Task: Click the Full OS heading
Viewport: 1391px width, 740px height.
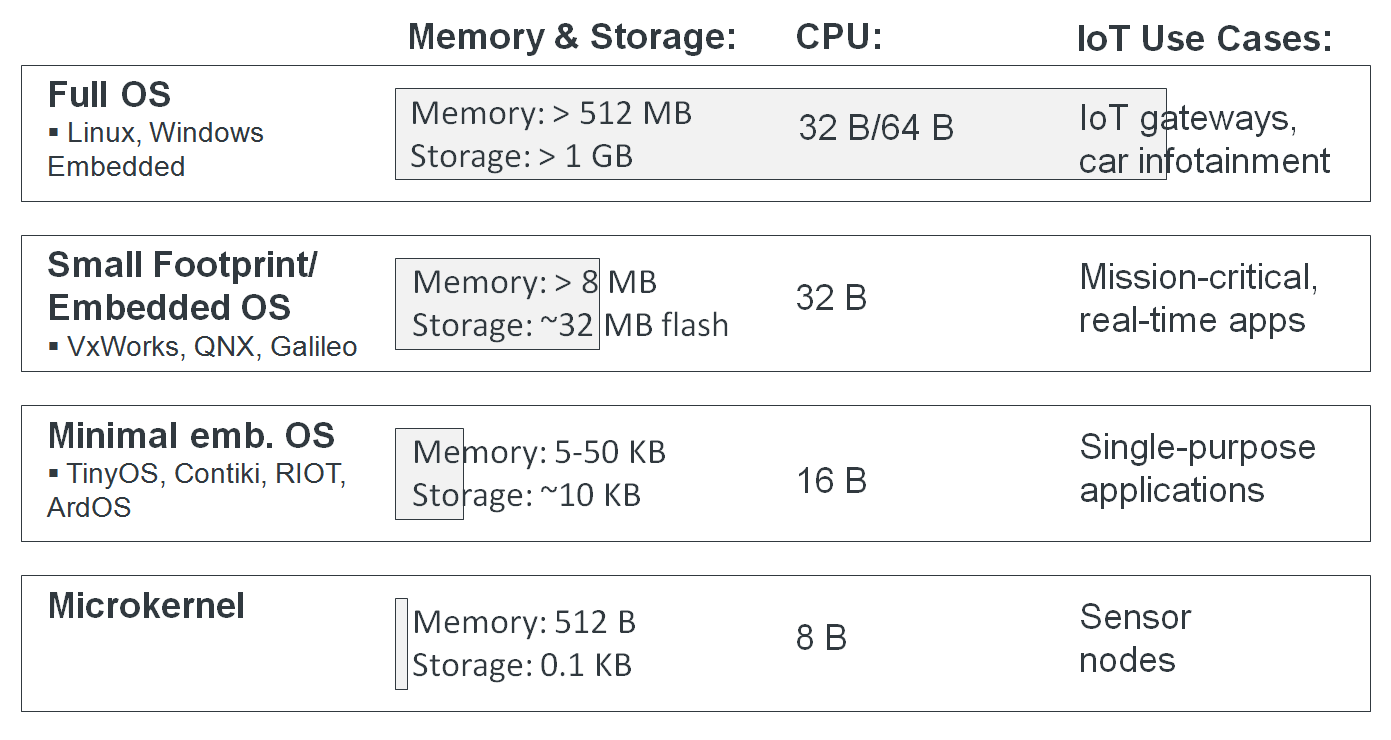Action: [x=109, y=95]
